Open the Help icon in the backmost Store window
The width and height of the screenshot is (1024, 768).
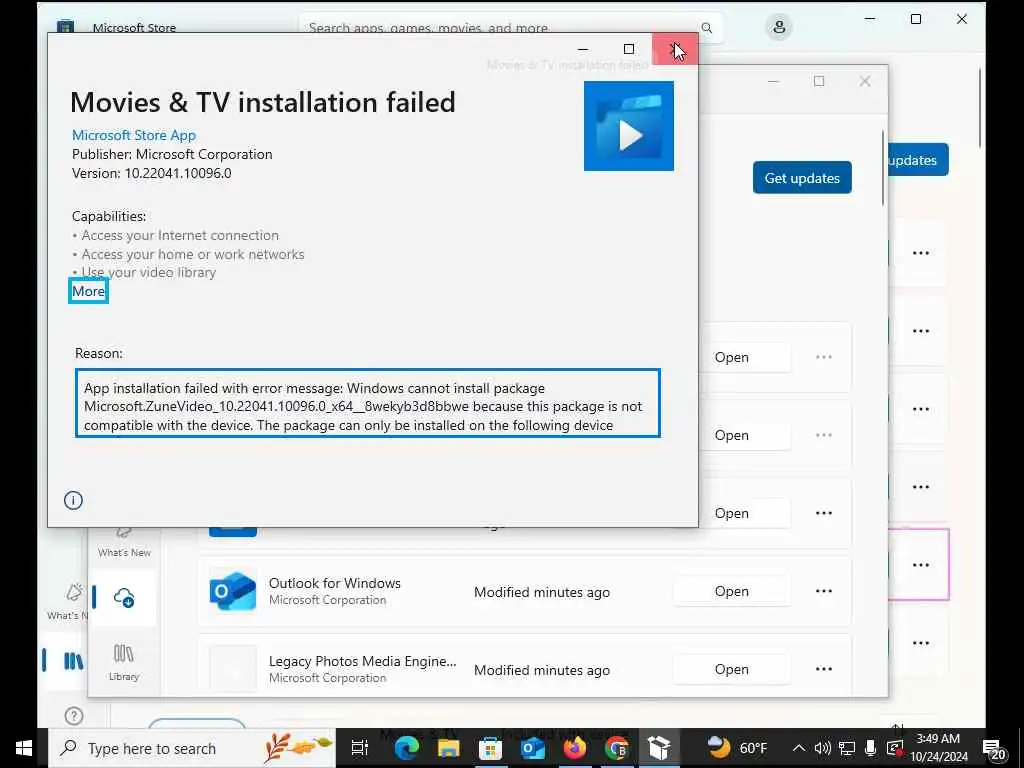tap(74, 716)
